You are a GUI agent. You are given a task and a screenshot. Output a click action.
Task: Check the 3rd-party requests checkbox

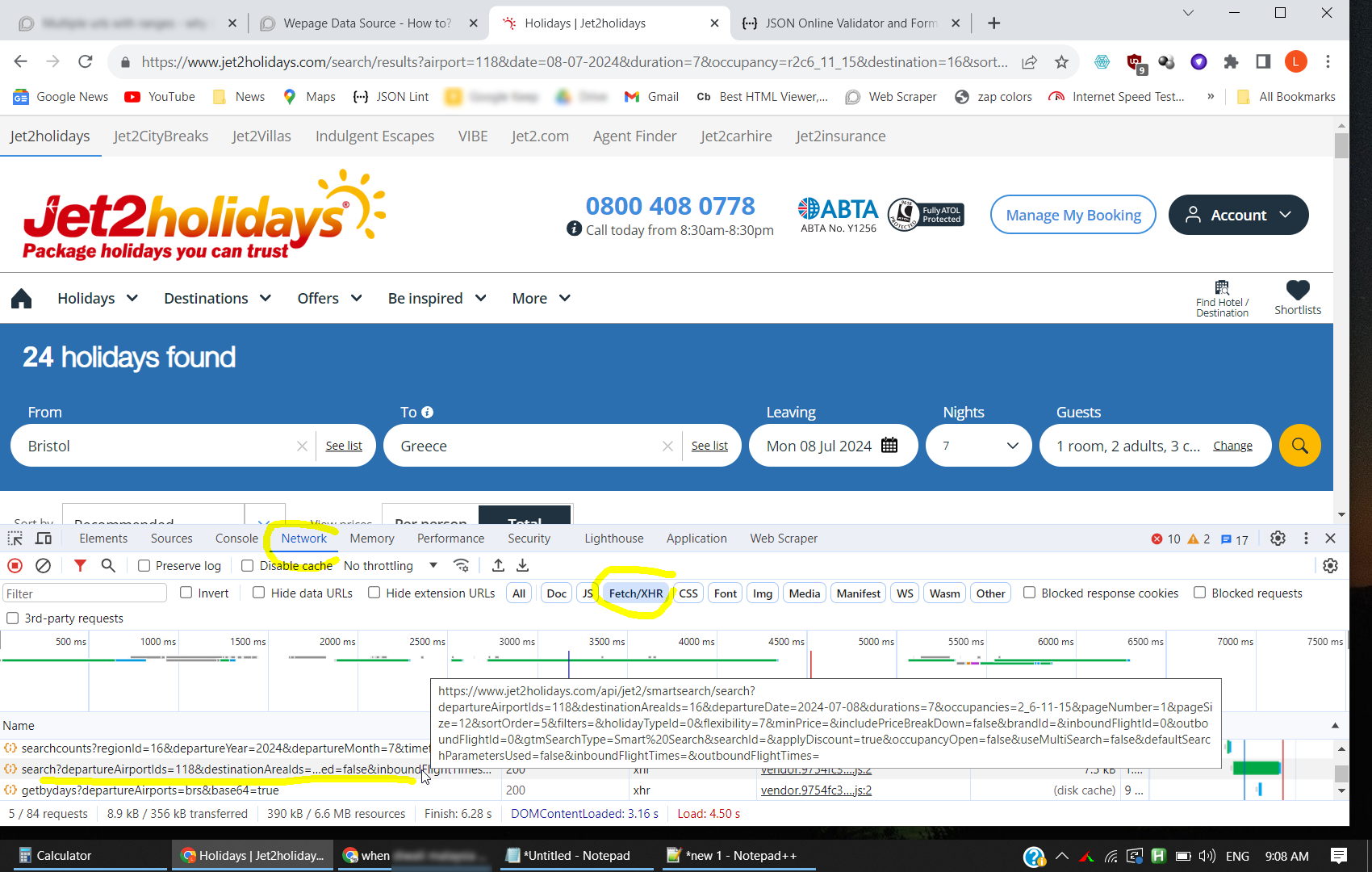pos(13,618)
